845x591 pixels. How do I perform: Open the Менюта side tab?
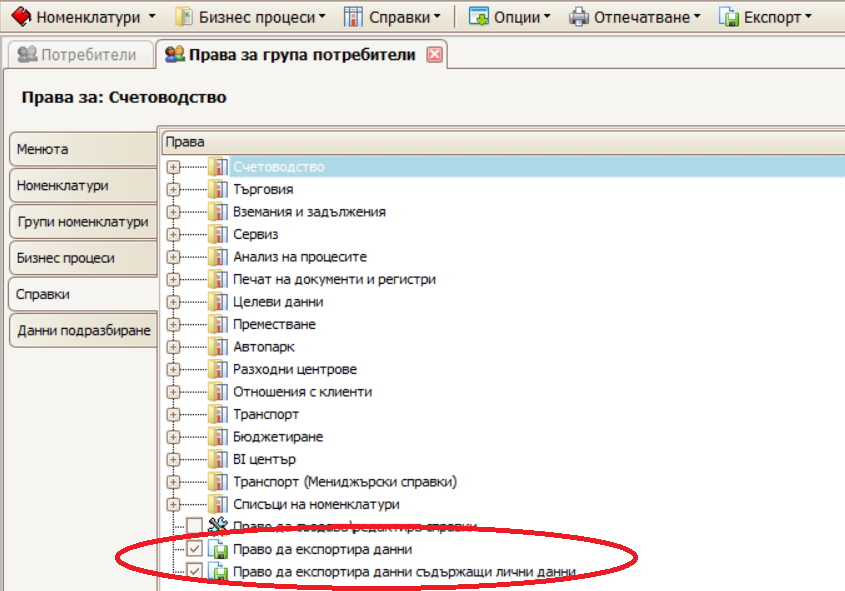pos(80,150)
